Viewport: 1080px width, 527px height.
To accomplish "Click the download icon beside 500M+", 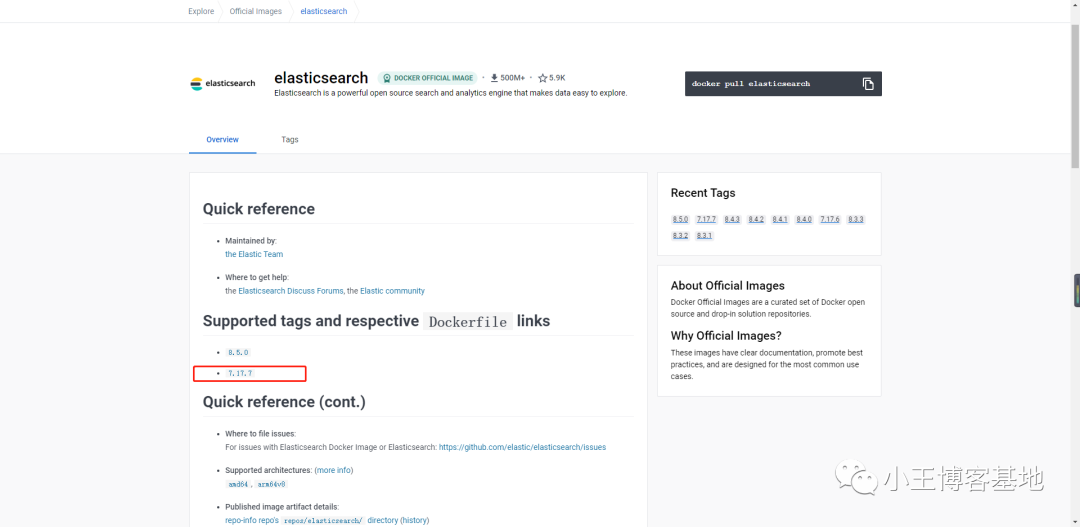I will (x=494, y=78).
